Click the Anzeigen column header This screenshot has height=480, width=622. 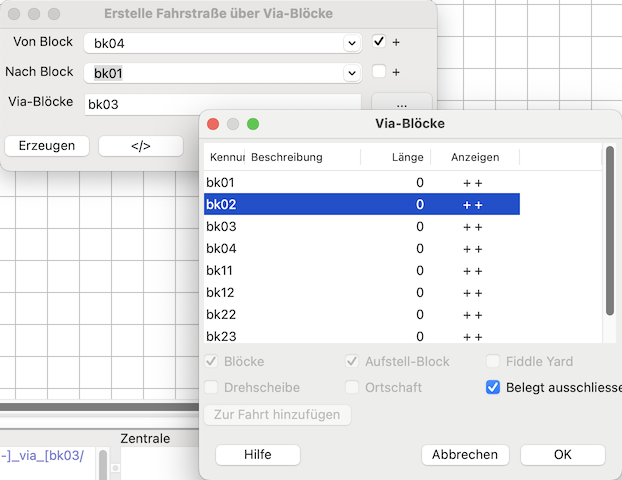(x=474, y=157)
